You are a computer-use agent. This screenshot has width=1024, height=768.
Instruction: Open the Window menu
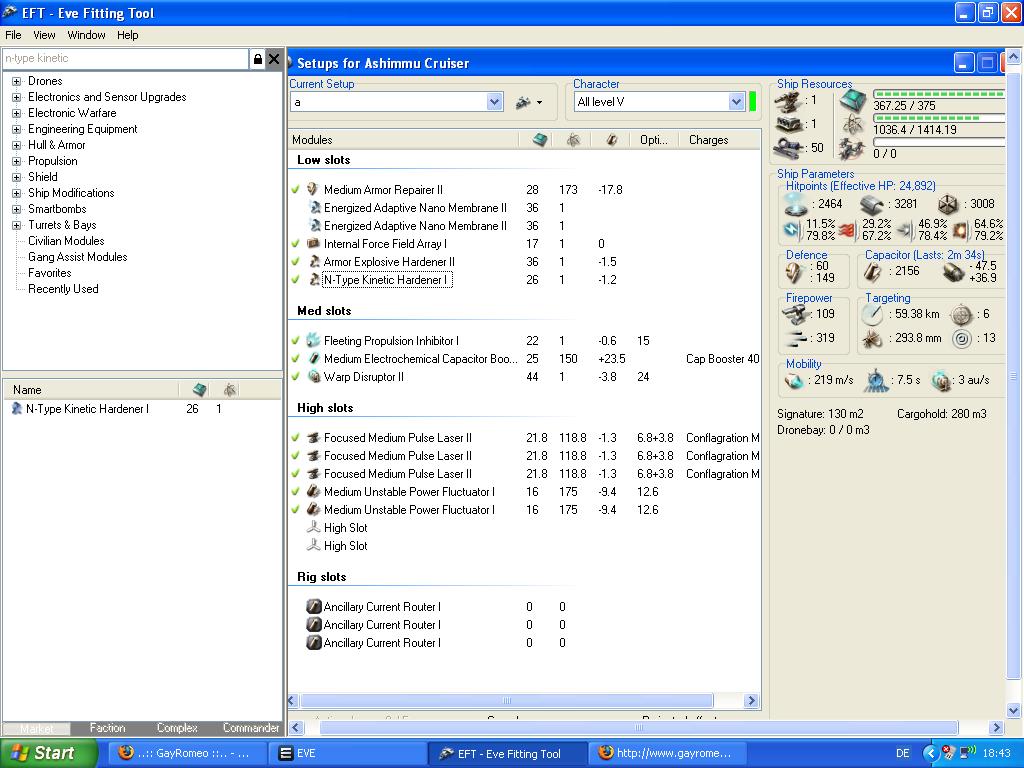point(86,35)
